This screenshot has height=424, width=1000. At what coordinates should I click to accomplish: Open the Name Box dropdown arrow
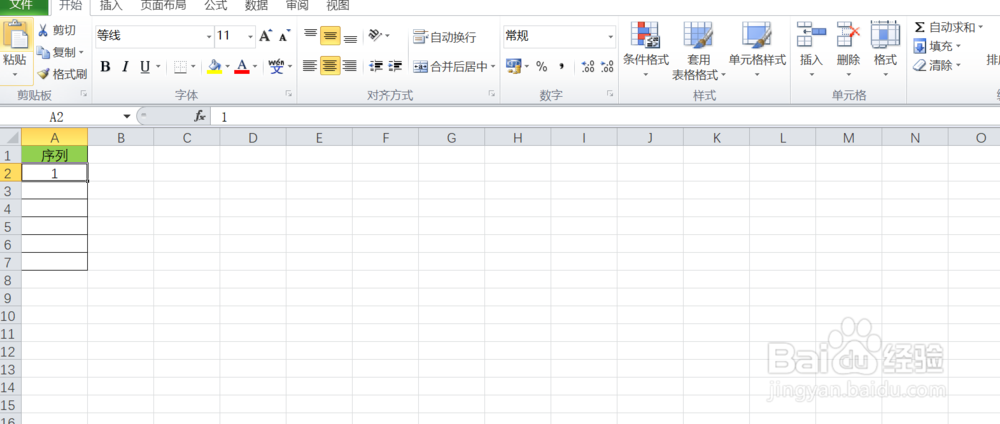coord(126,117)
